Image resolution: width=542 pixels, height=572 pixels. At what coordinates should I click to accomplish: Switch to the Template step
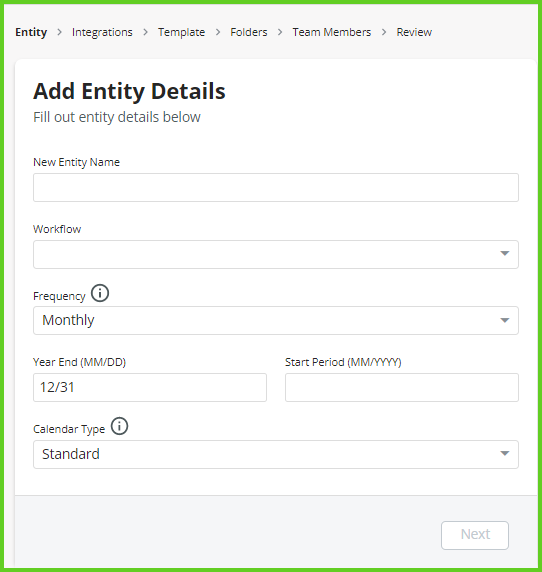click(x=181, y=32)
